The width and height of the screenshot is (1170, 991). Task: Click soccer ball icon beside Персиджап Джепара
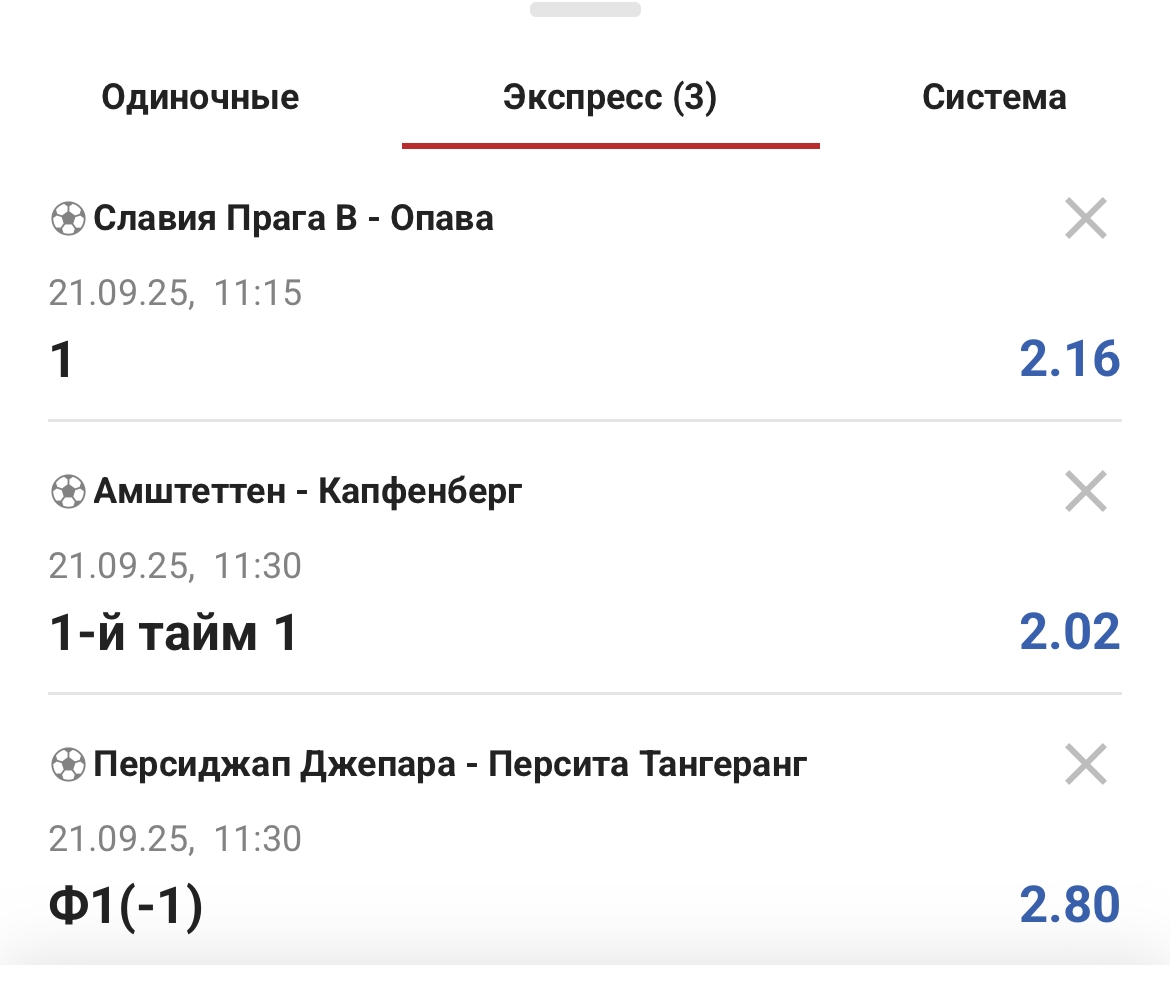68,765
